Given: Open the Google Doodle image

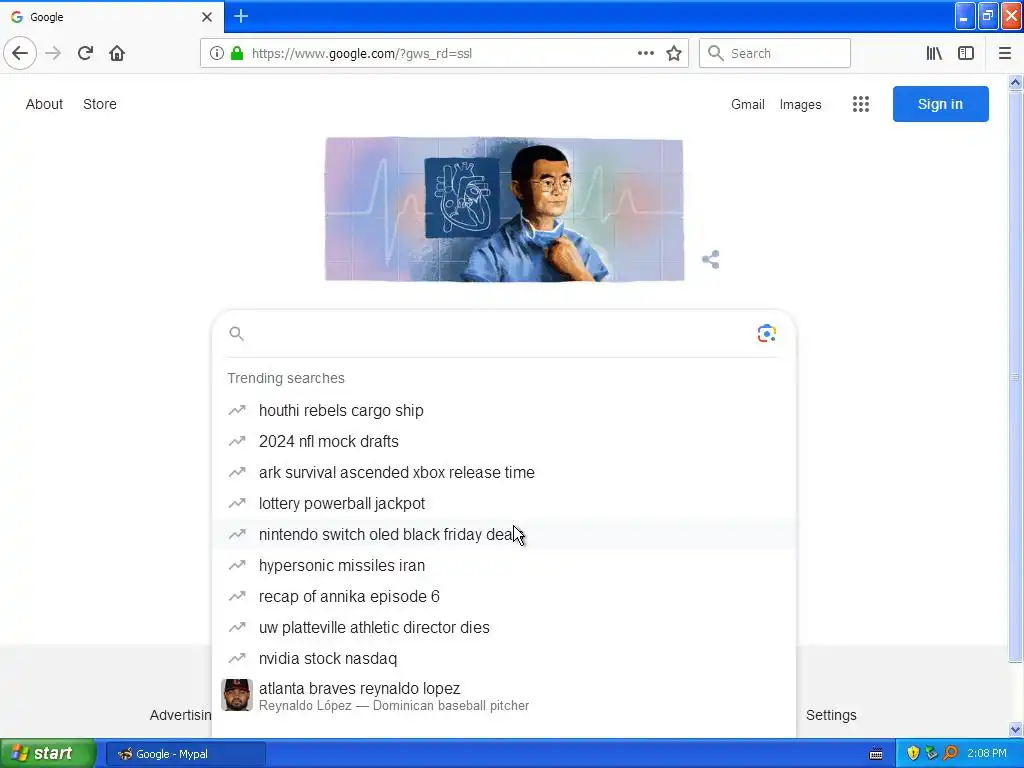Looking at the screenshot, I should point(504,210).
